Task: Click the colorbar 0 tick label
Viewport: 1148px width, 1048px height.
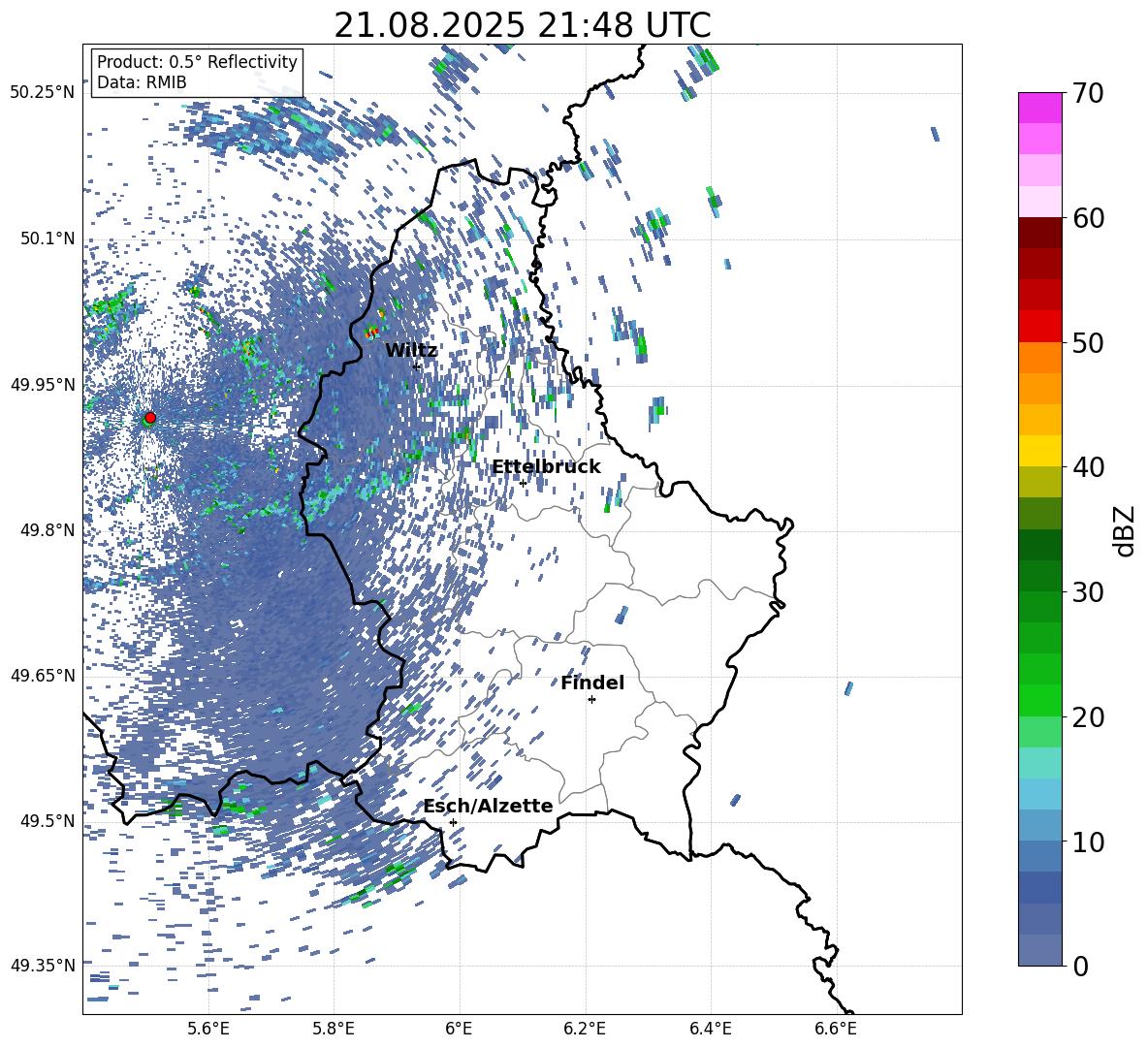Action: [x=1080, y=966]
